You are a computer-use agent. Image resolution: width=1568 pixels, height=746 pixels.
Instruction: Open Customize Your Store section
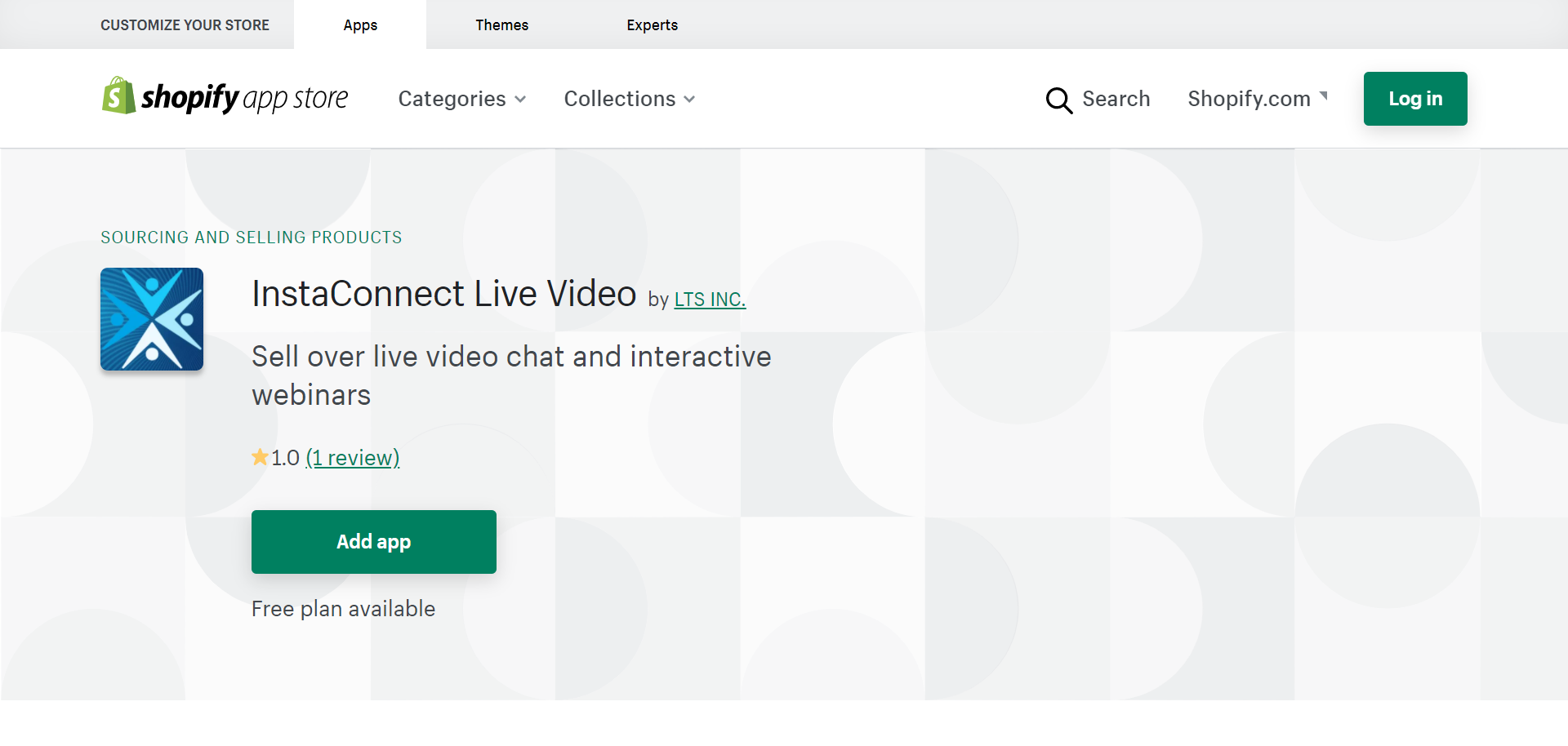coord(185,24)
